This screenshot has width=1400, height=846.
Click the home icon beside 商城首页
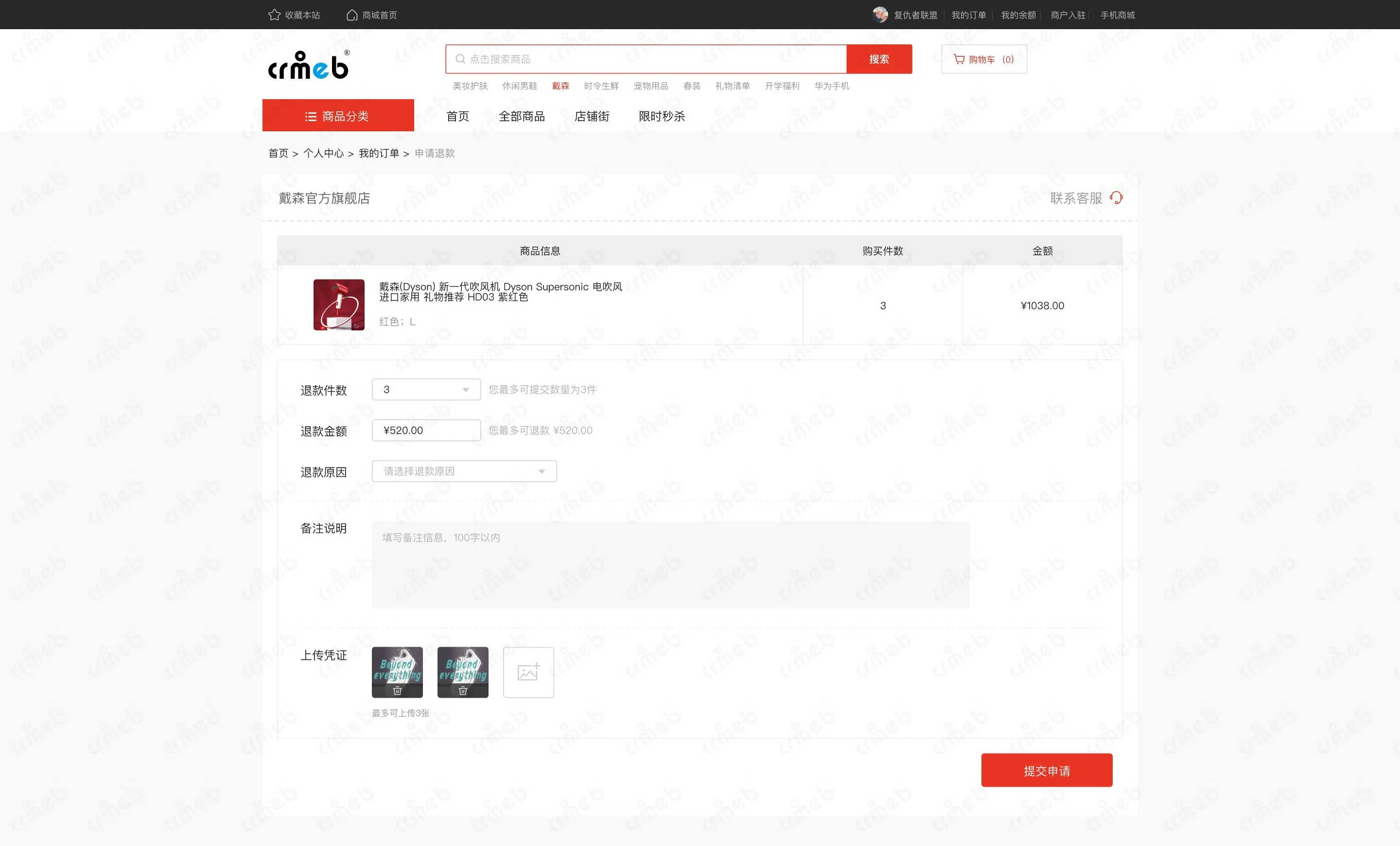click(352, 15)
